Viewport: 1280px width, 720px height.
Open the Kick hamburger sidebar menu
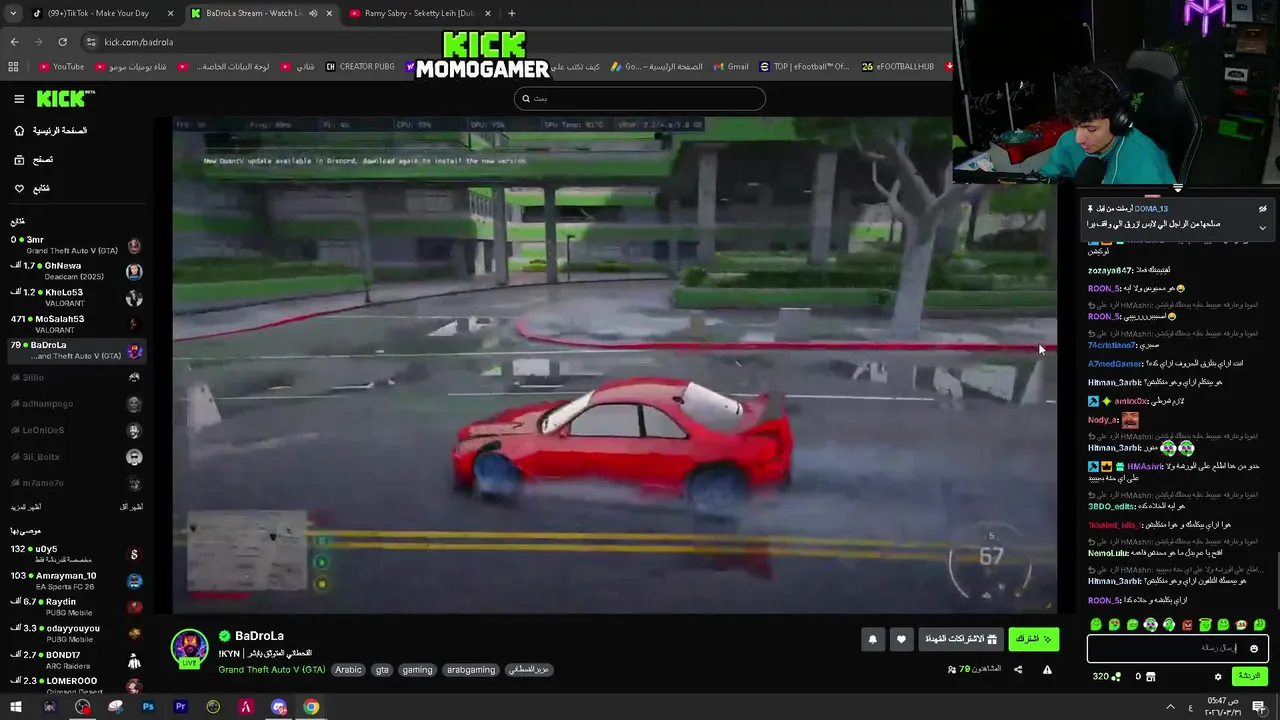19,99
